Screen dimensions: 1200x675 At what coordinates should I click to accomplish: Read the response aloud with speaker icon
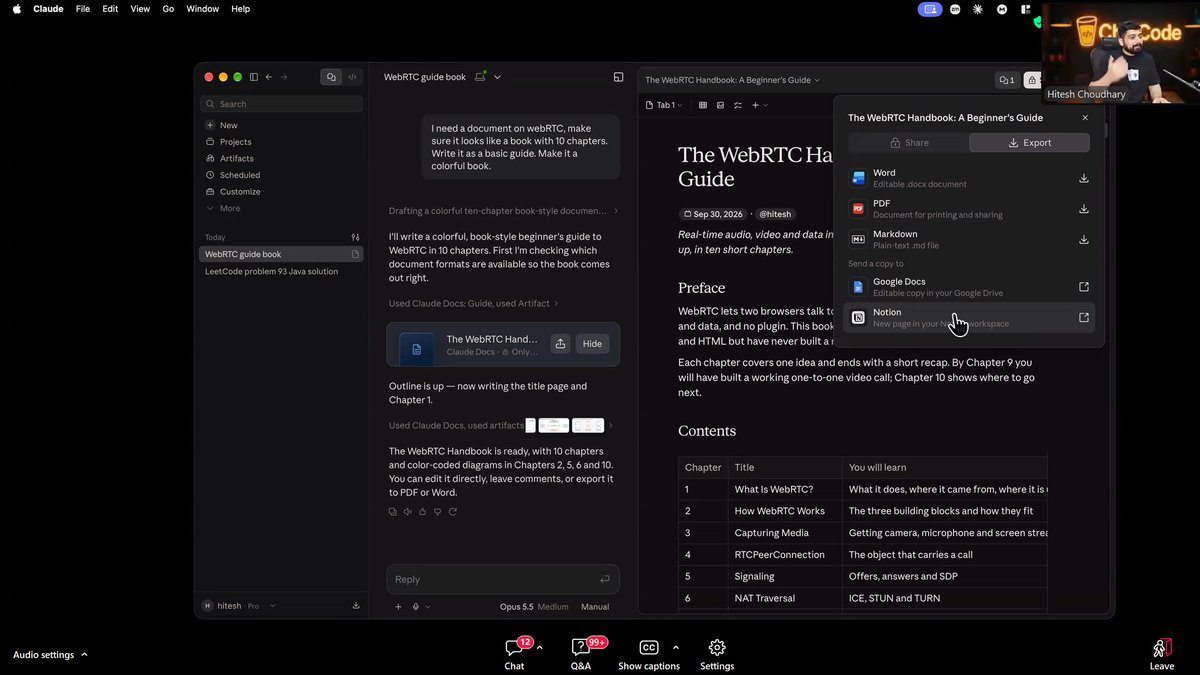click(408, 512)
